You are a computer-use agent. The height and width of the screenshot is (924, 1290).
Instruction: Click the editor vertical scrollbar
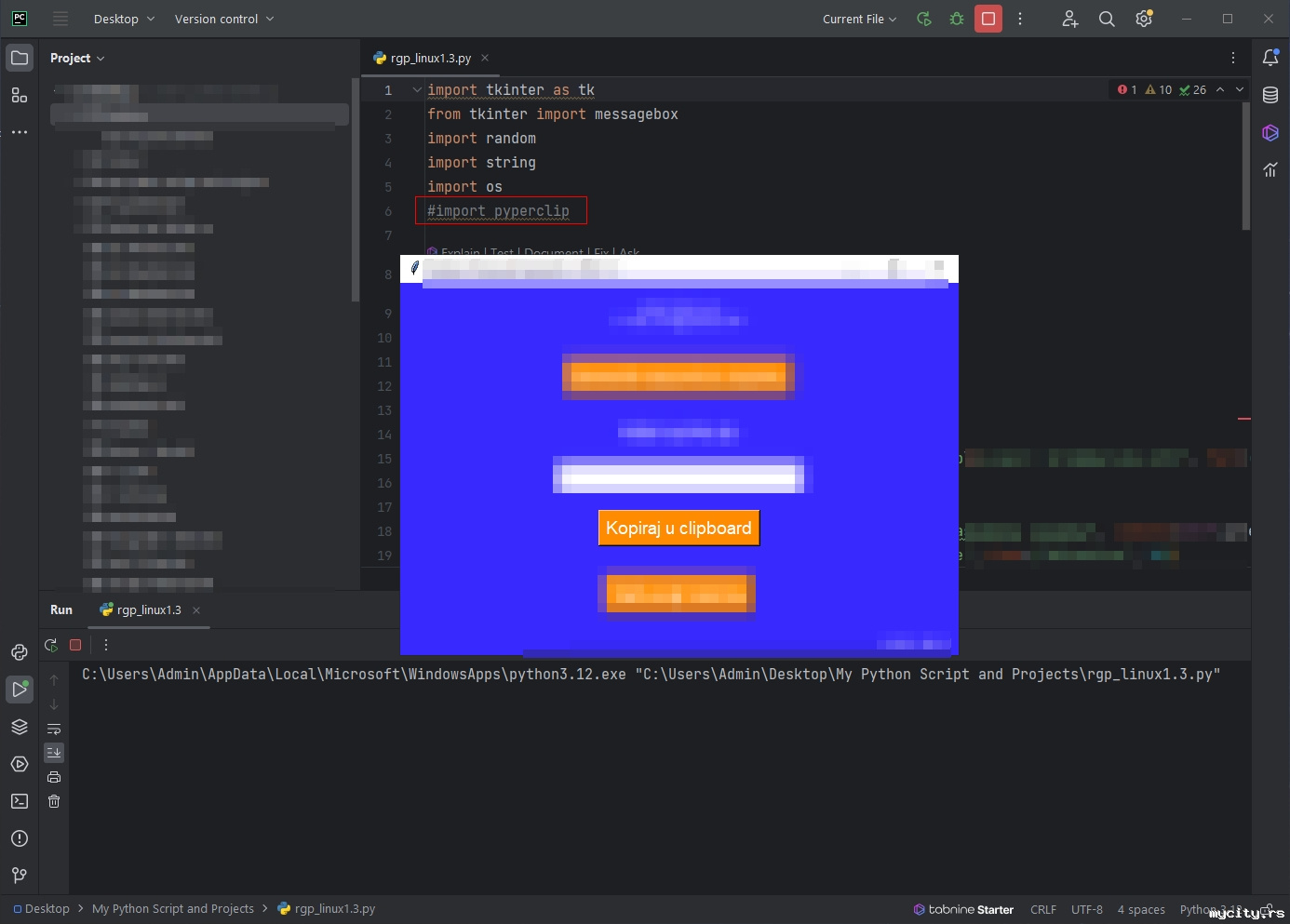click(x=1245, y=166)
